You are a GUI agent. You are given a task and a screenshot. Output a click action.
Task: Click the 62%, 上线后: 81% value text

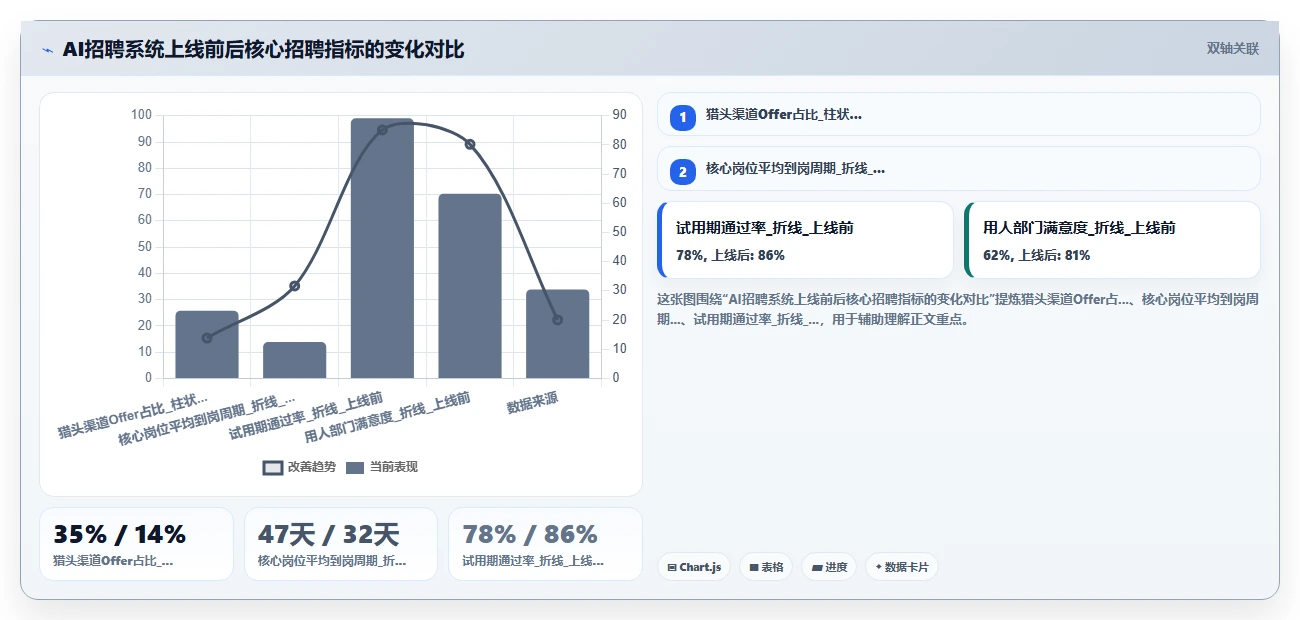point(1037,255)
